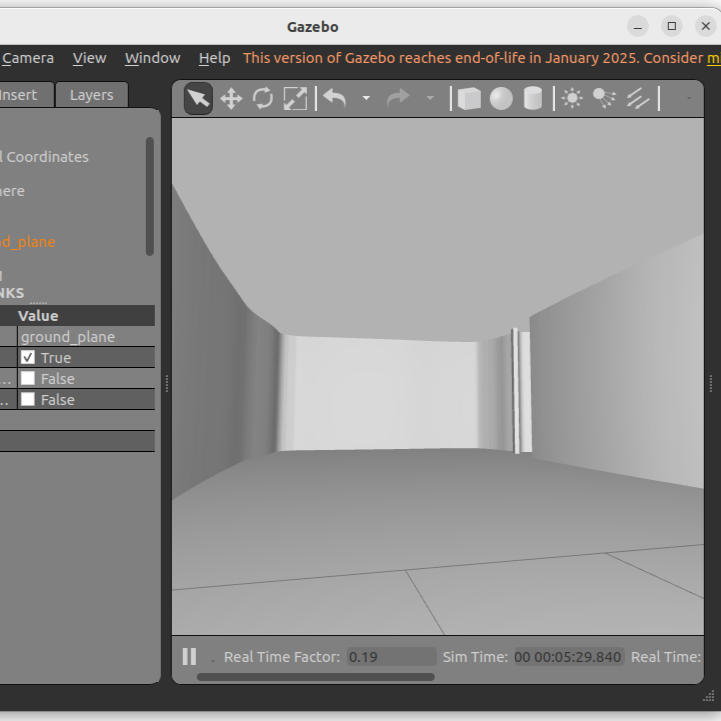Open the View menu
Image resolution: width=721 pixels, height=721 pixels.
pos(89,58)
